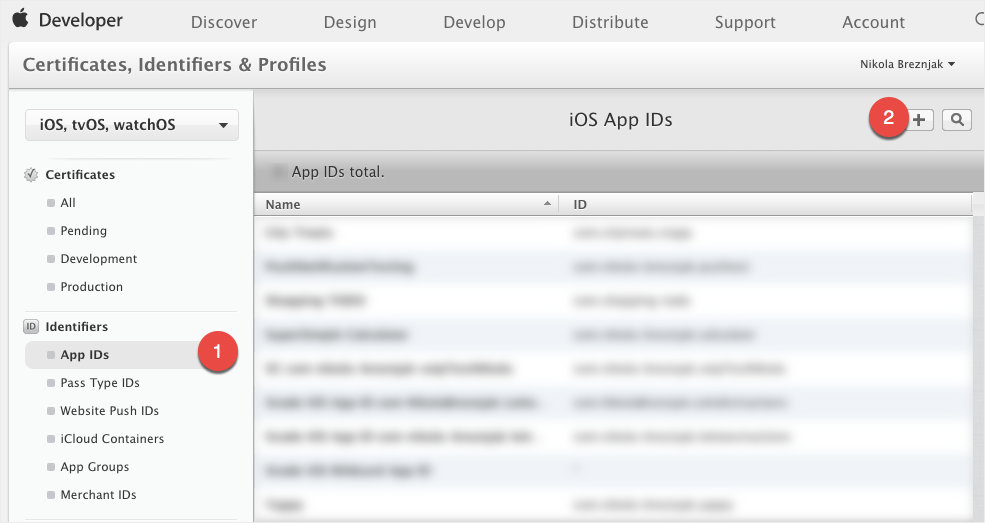Open the Support menu

[x=745, y=22]
